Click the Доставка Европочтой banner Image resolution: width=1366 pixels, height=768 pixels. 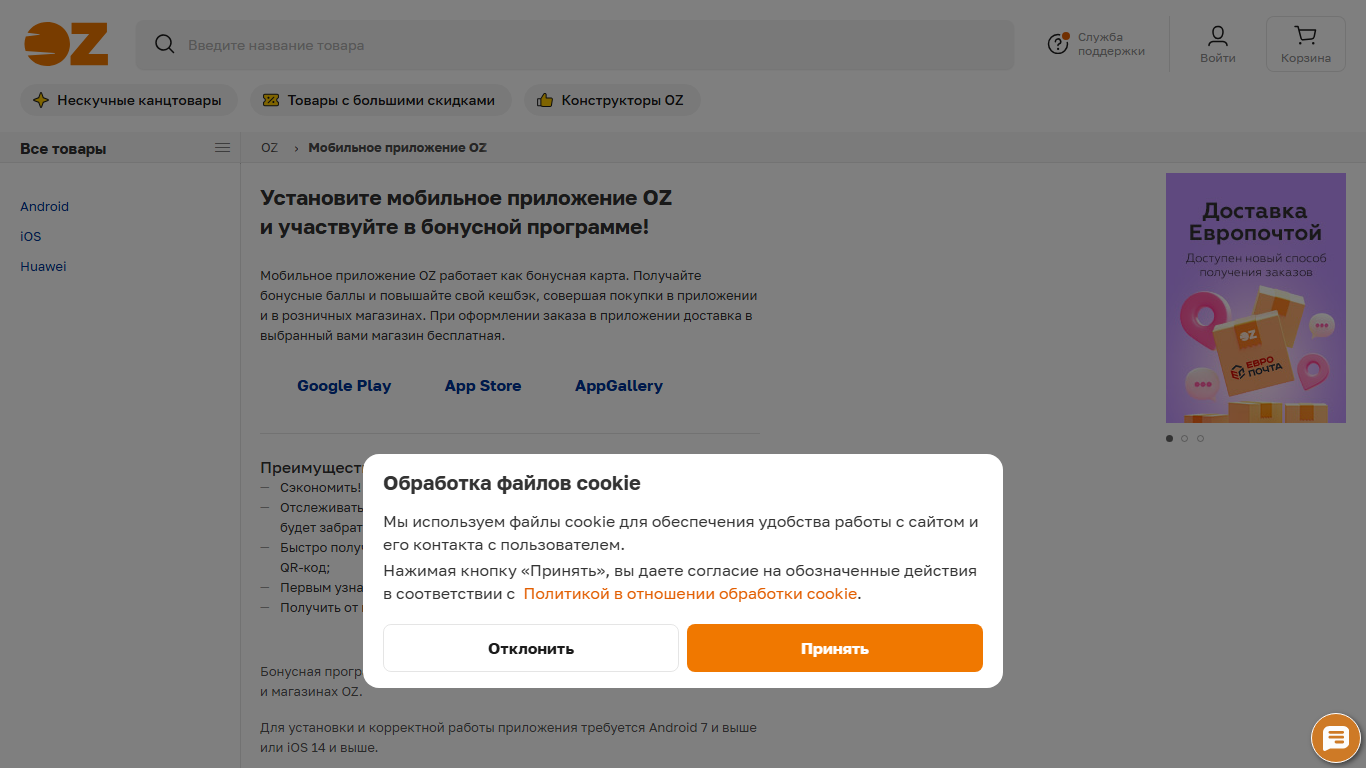(1256, 298)
